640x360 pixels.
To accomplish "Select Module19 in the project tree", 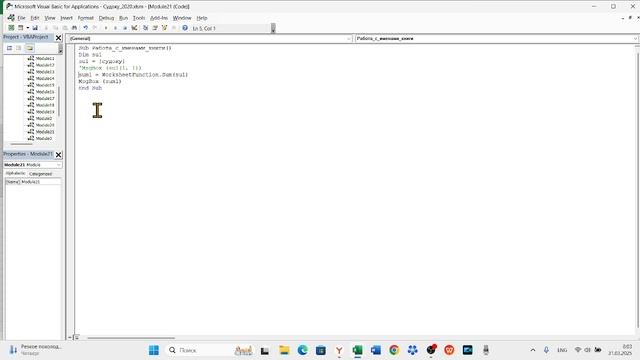I will point(44,111).
